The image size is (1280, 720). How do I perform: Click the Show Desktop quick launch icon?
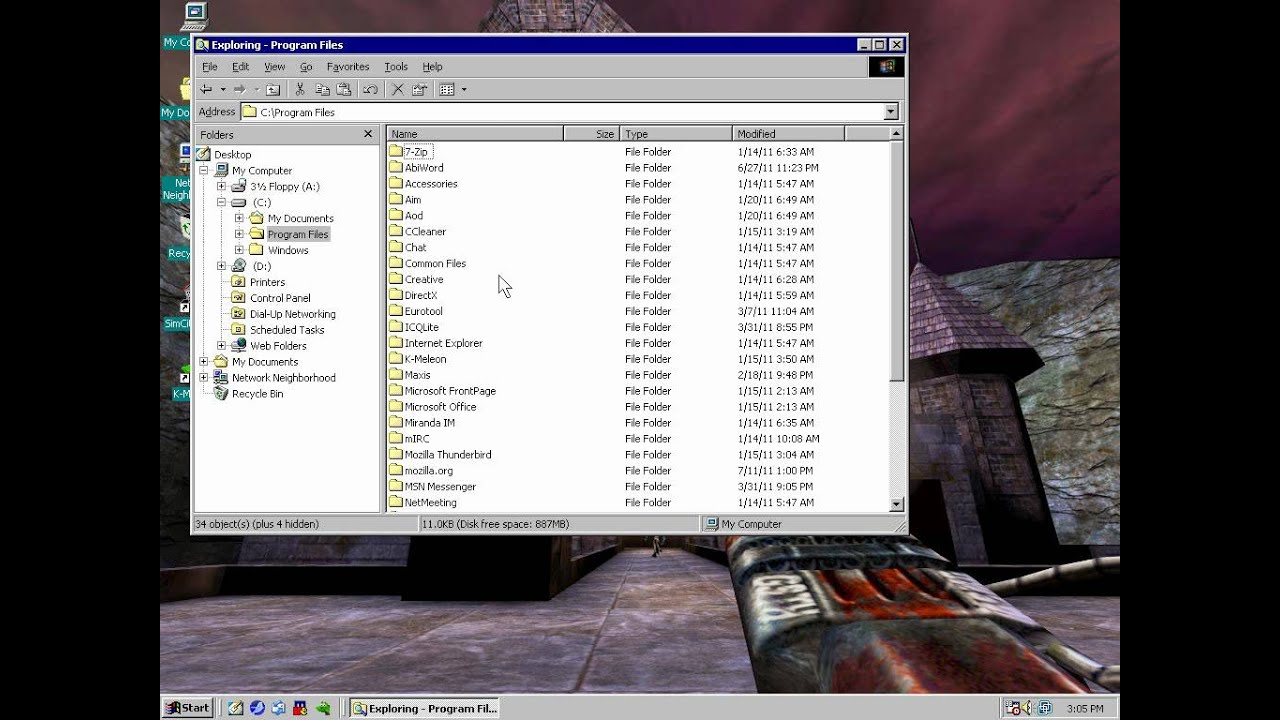[x=235, y=708]
